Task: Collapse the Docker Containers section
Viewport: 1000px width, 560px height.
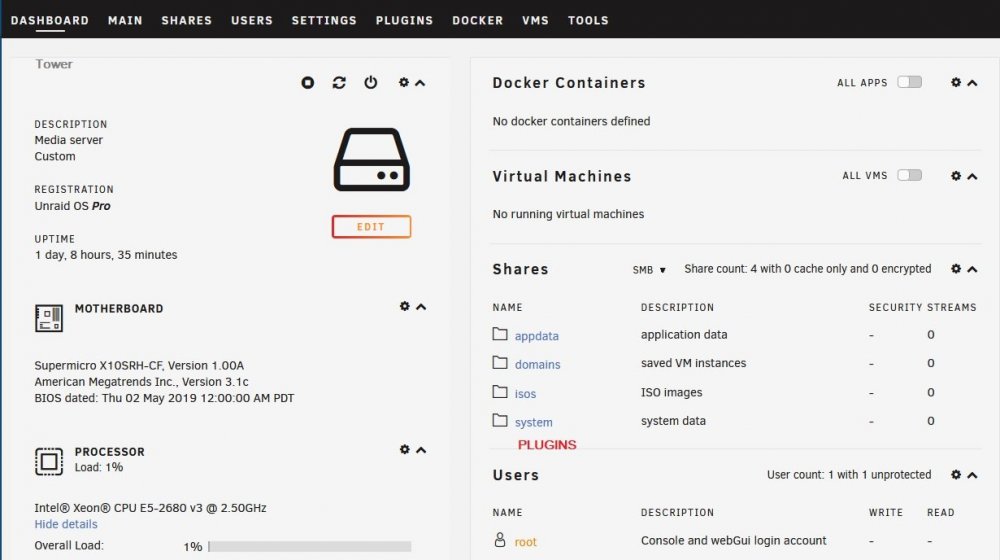Action: (x=972, y=83)
